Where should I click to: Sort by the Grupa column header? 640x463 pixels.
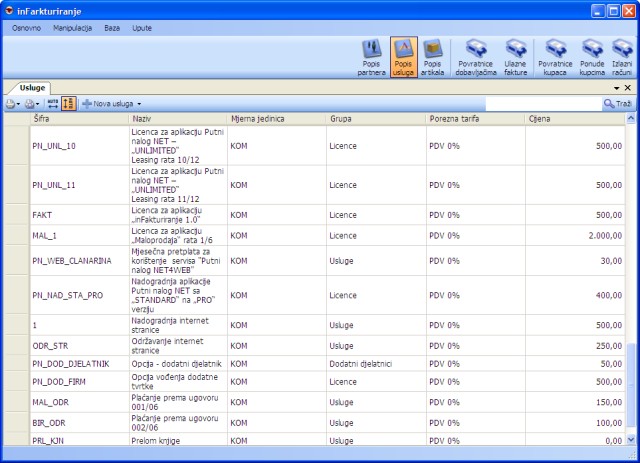376,119
